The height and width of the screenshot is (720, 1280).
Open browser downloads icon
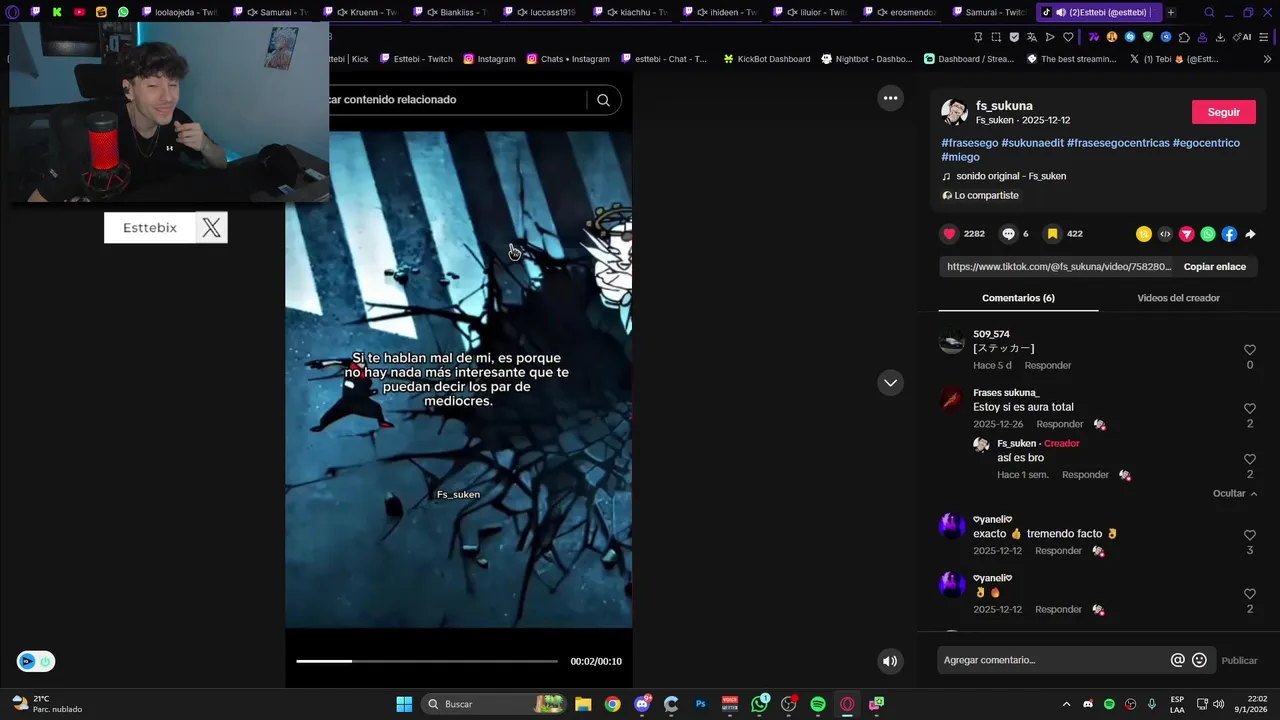[1220, 37]
